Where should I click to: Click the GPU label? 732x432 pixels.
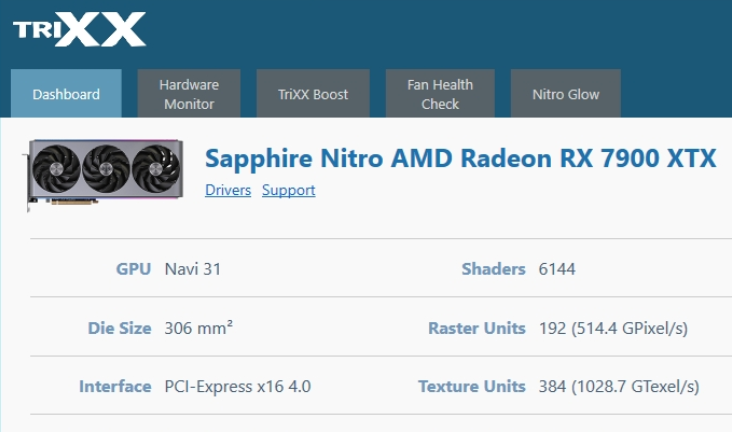click(134, 269)
